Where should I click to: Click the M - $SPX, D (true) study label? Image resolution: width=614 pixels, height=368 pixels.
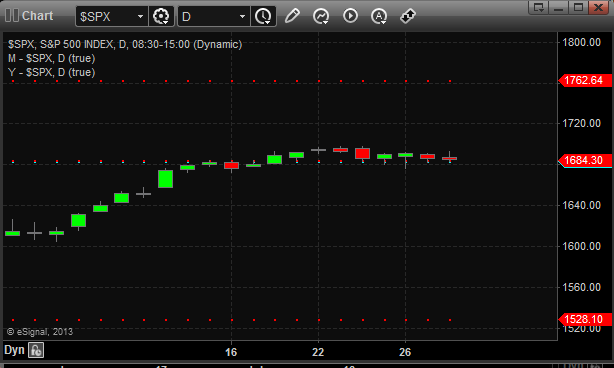point(52,58)
